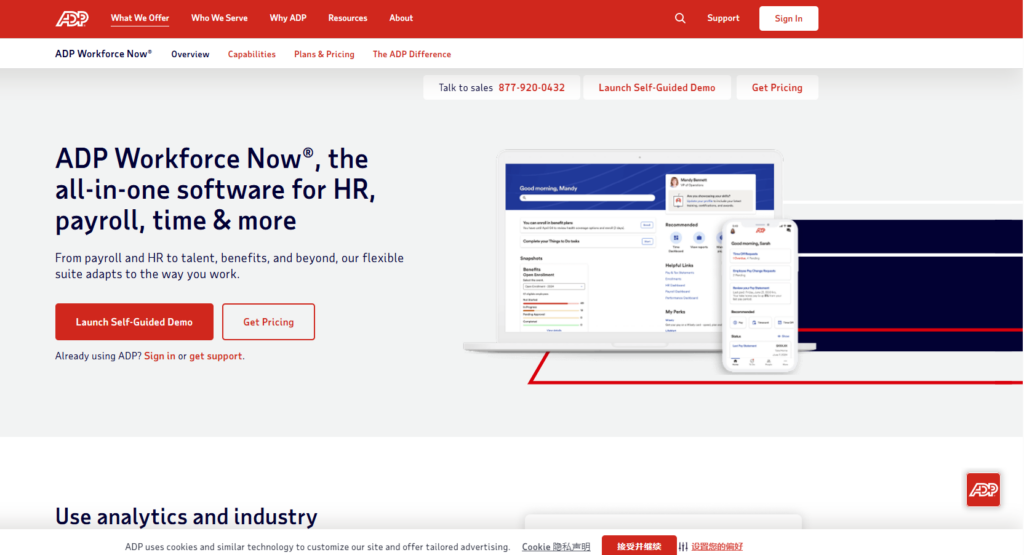The width and height of the screenshot is (1024, 555).
Task: Expand the Who We Serve menu
Action: click(x=220, y=18)
